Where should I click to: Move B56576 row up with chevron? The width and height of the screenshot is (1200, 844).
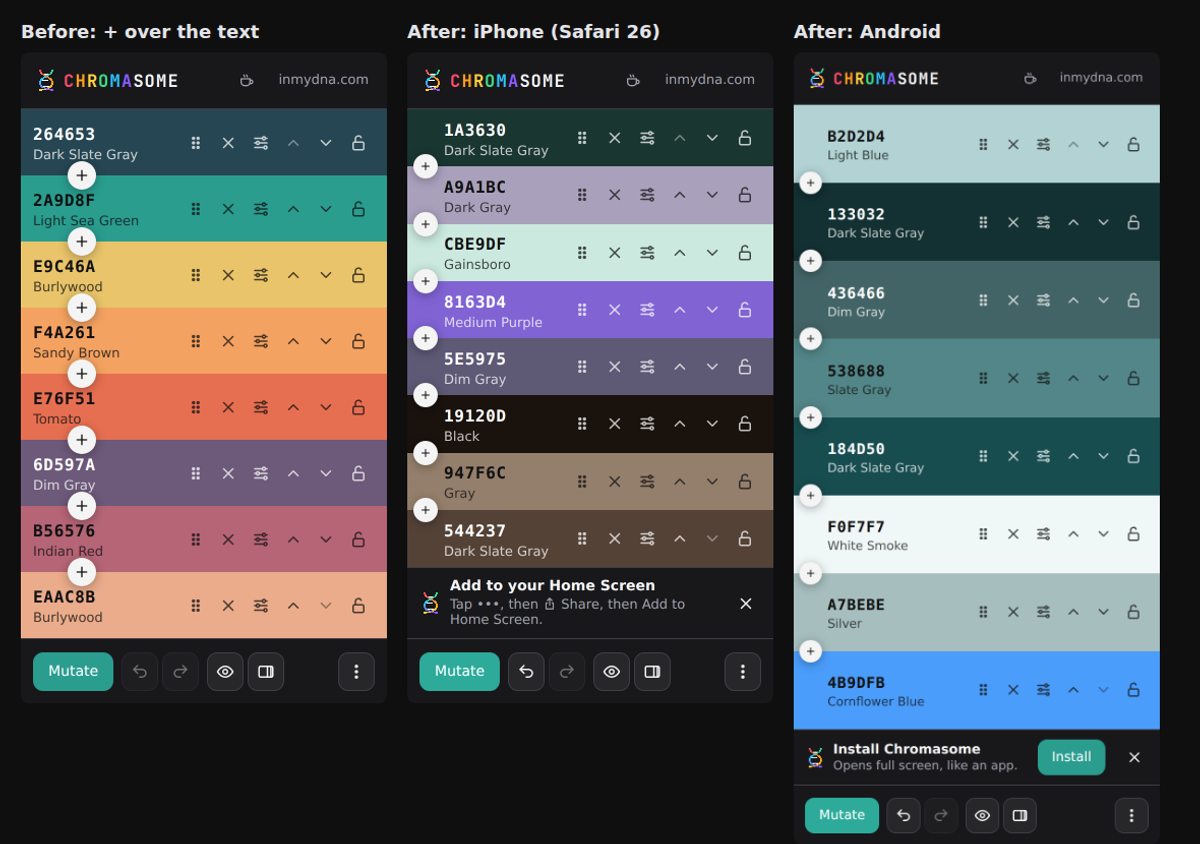tap(293, 539)
